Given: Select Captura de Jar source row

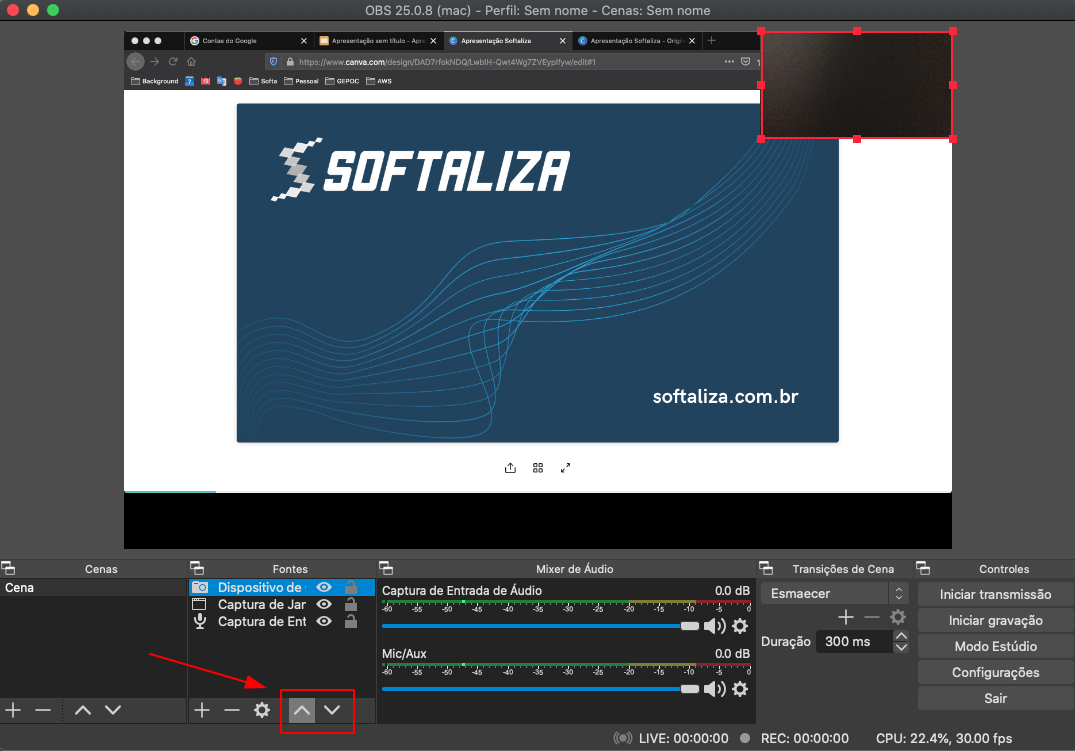Looking at the screenshot, I should [282, 604].
